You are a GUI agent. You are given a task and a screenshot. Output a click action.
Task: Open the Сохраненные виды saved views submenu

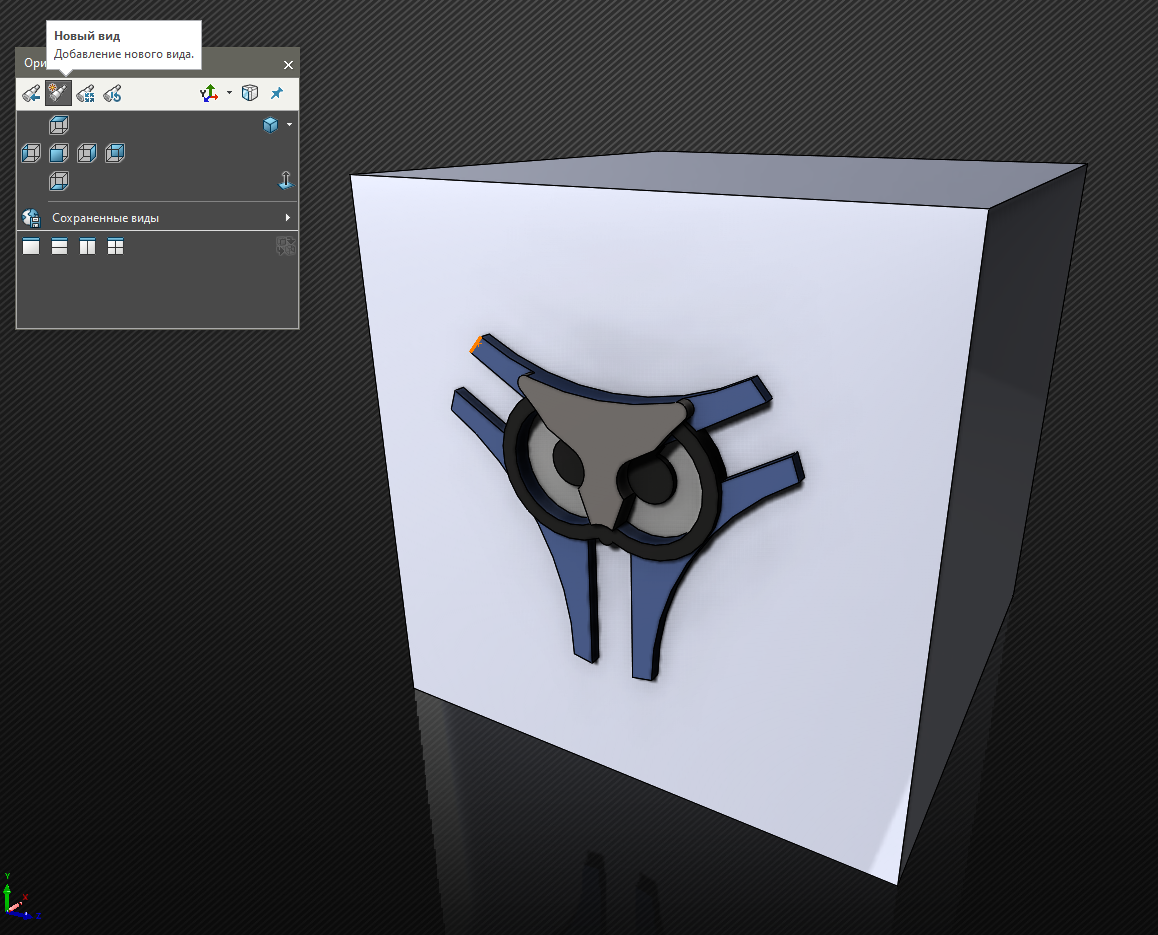(x=157, y=218)
